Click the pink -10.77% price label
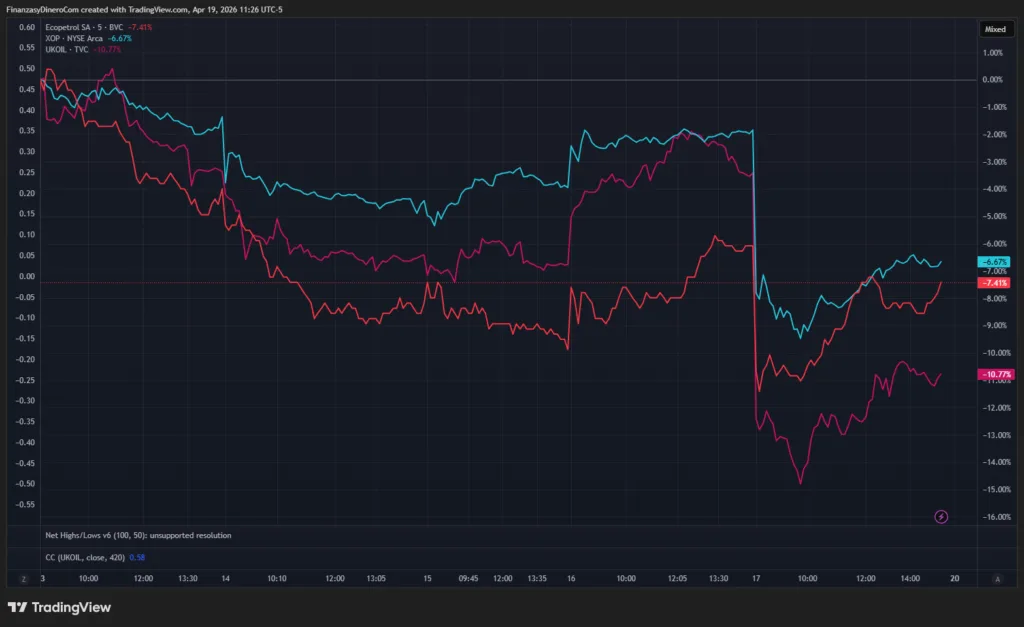1024x627 pixels. pos(996,375)
